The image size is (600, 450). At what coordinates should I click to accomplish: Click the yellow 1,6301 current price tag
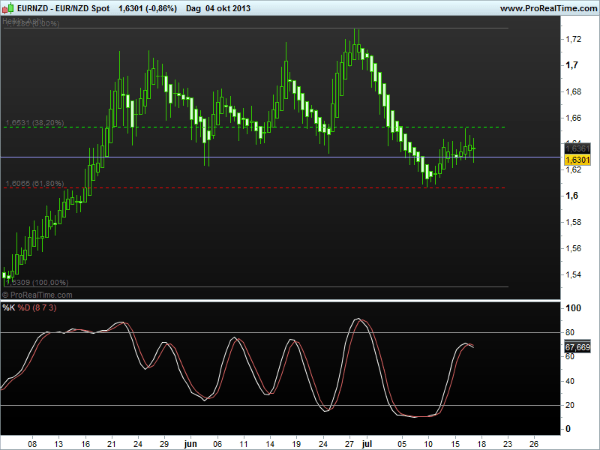click(x=577, y=160)
